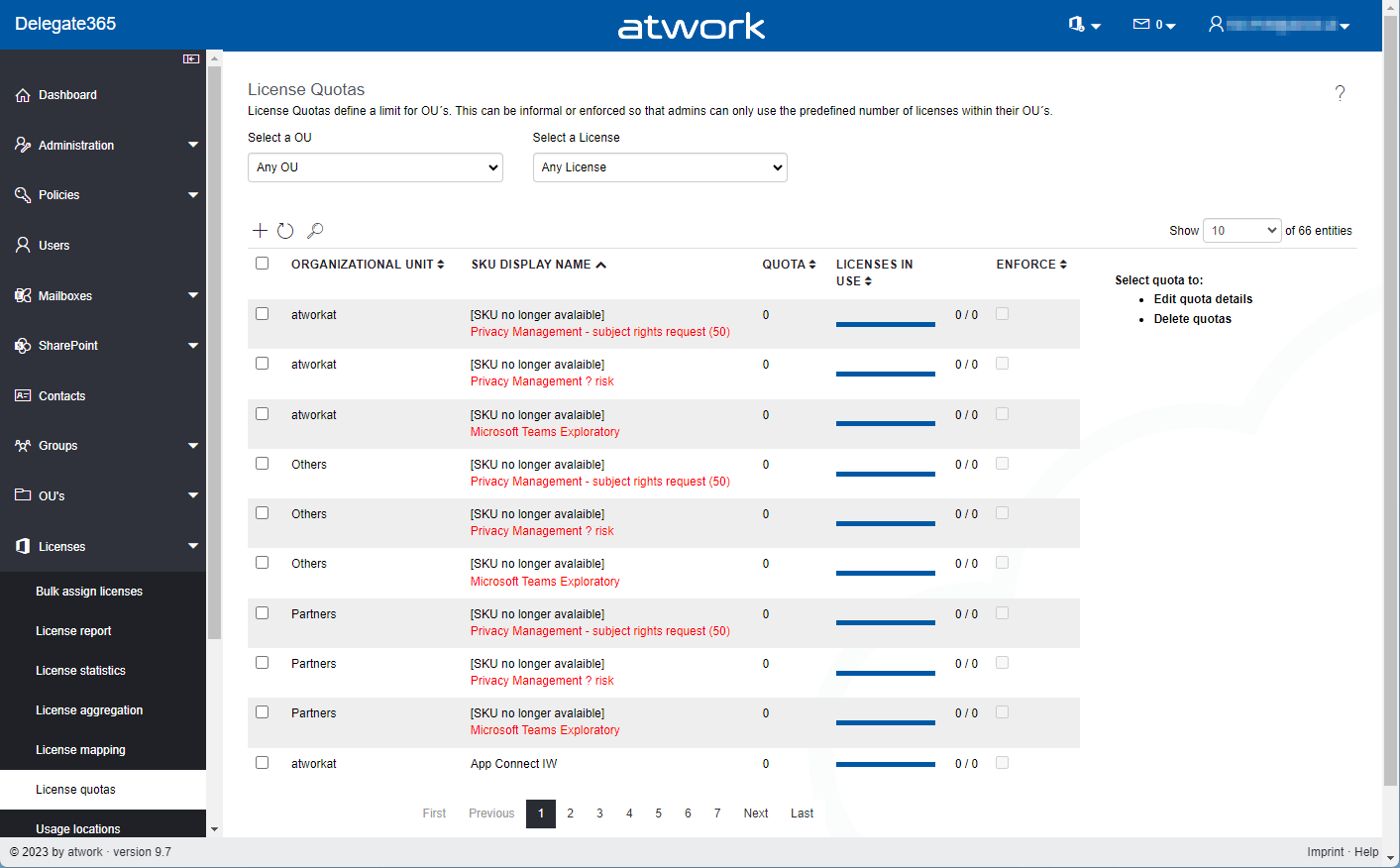Expand the Administration sidebar menu
The image size is (1400, 868).
point(103,146)
